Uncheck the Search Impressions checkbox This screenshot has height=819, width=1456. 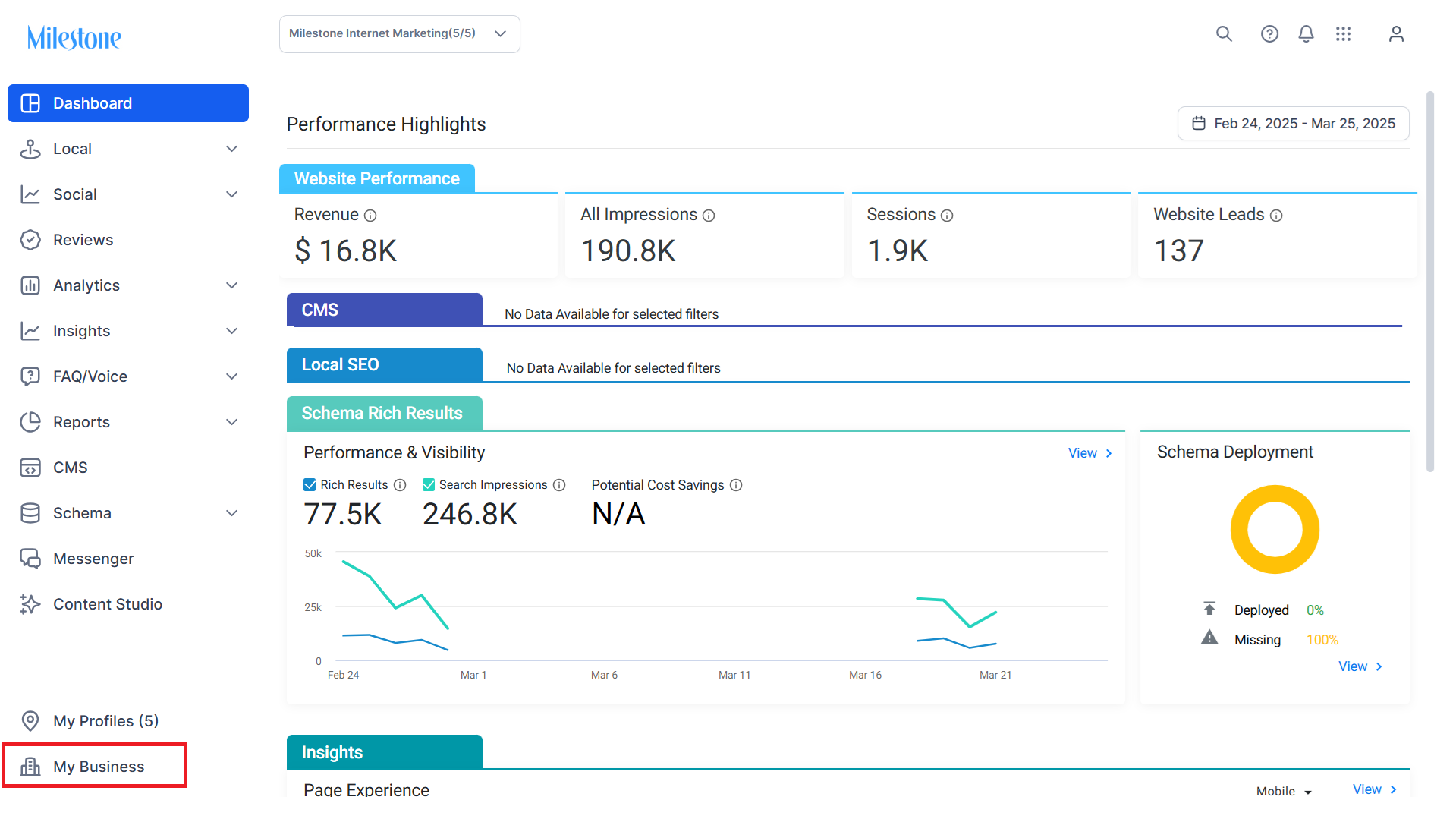pyautogui.click(x=429, y=485)
